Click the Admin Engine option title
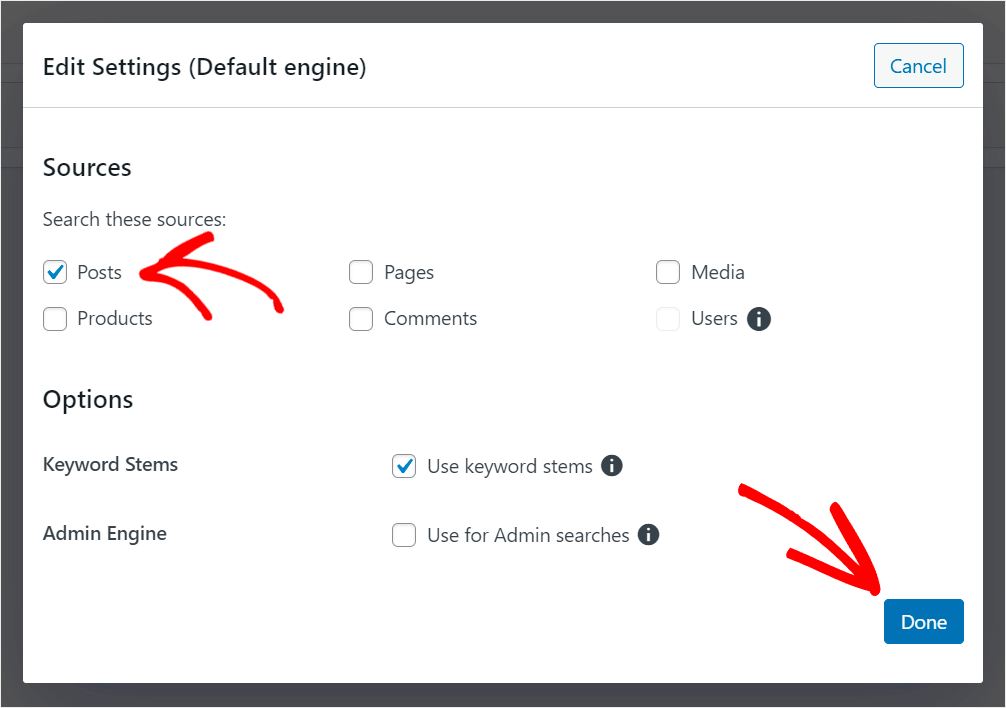1006x708 pixels. 105,534
